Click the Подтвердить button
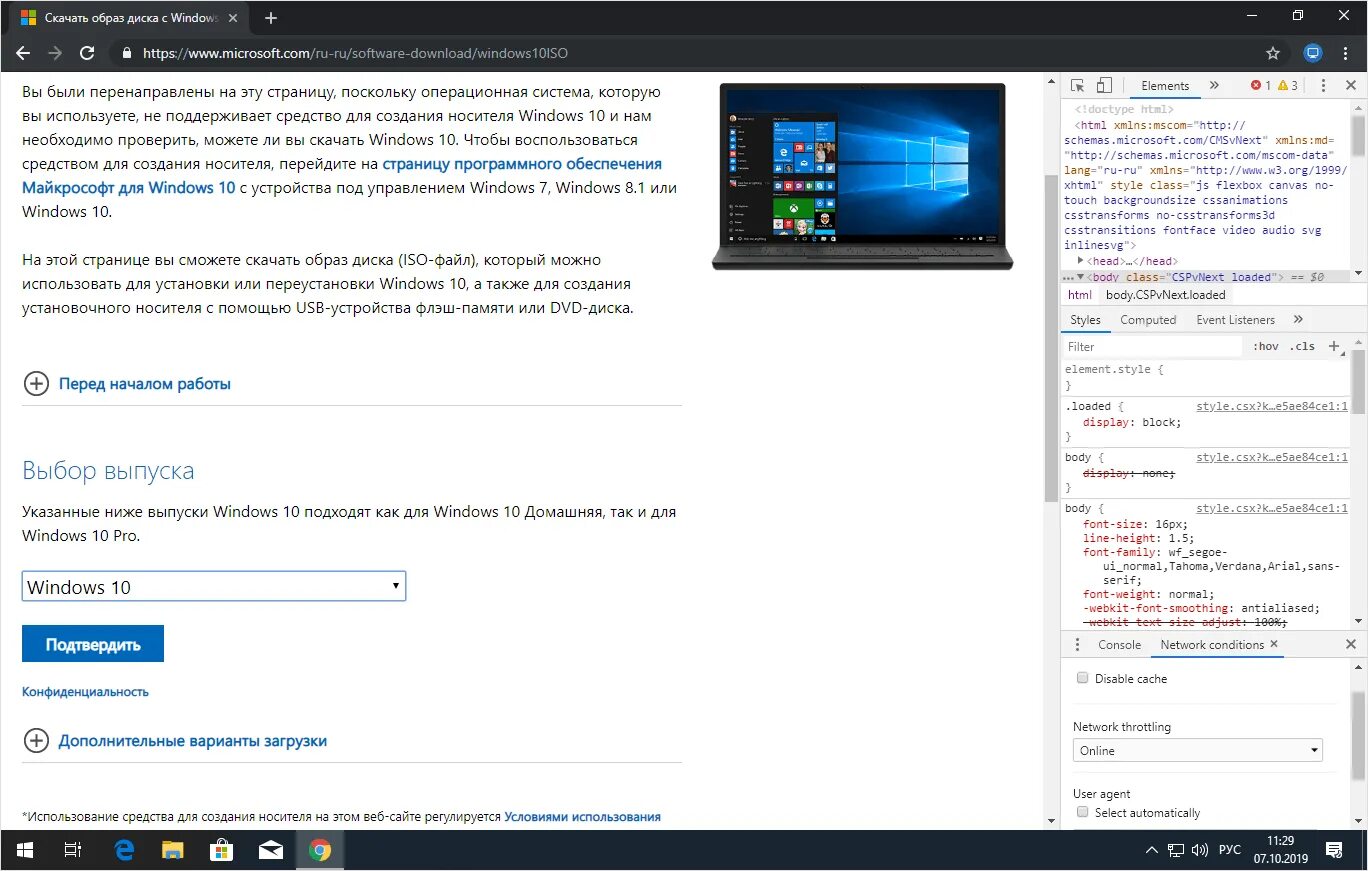 click(x=93, y=644)
